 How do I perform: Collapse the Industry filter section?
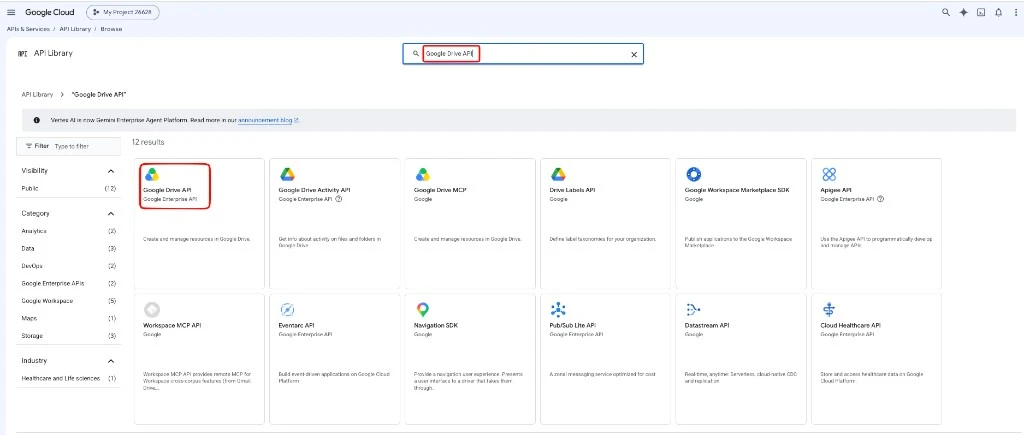click(x=111, y=361)
